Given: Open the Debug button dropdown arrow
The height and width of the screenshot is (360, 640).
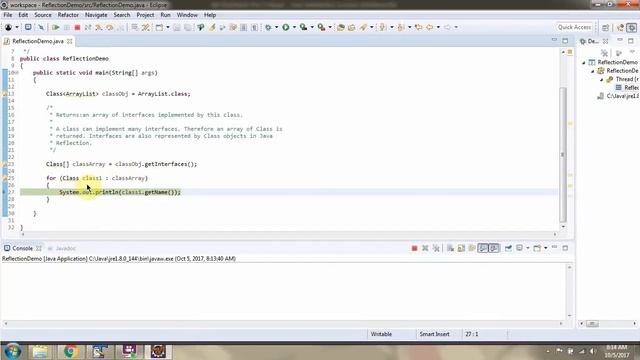Looking at the screenshot, I should pyautogui.click(x=276, y=27).
